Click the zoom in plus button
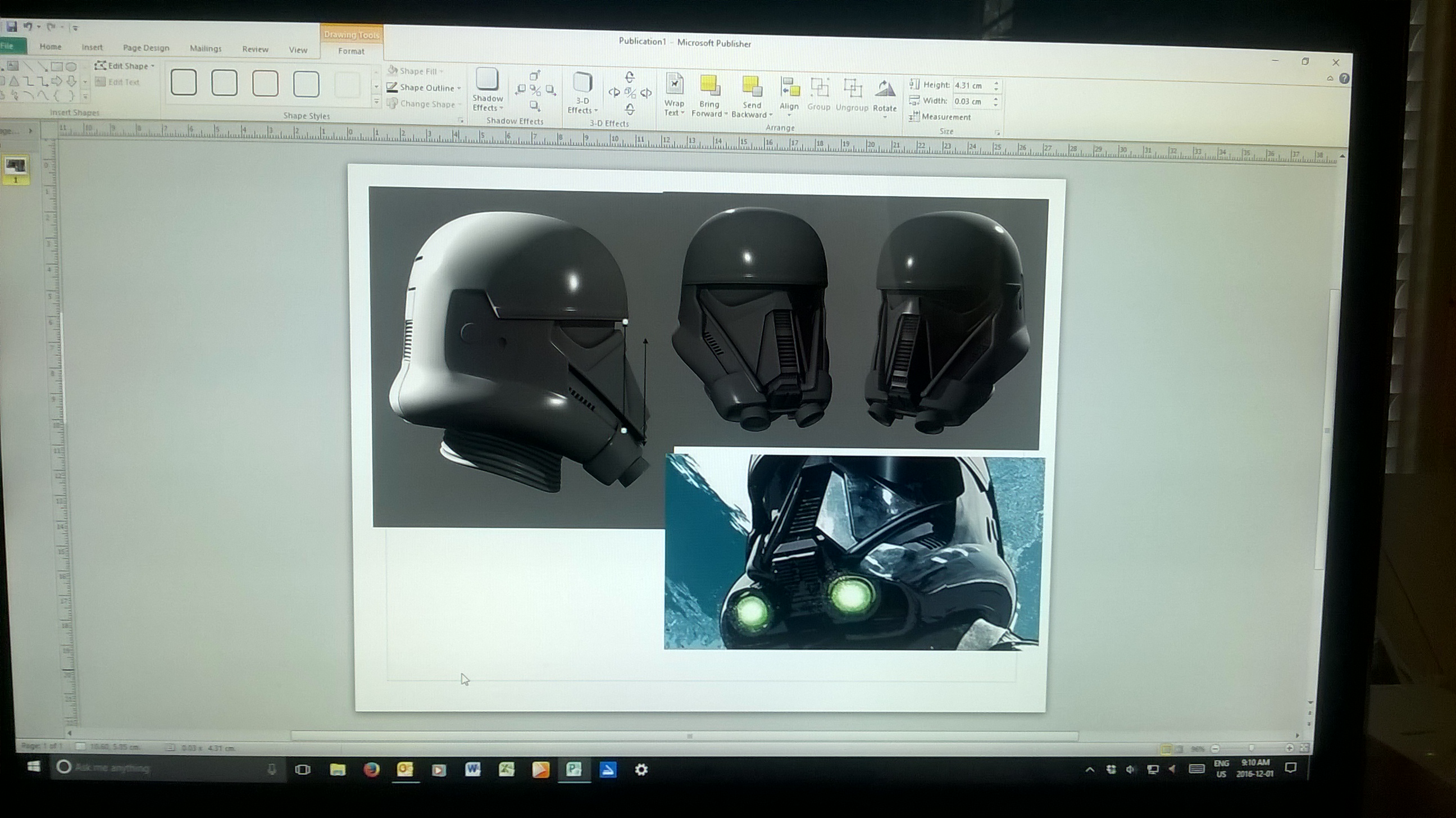Screen dimensions: 1456x818 [1289, 748]
